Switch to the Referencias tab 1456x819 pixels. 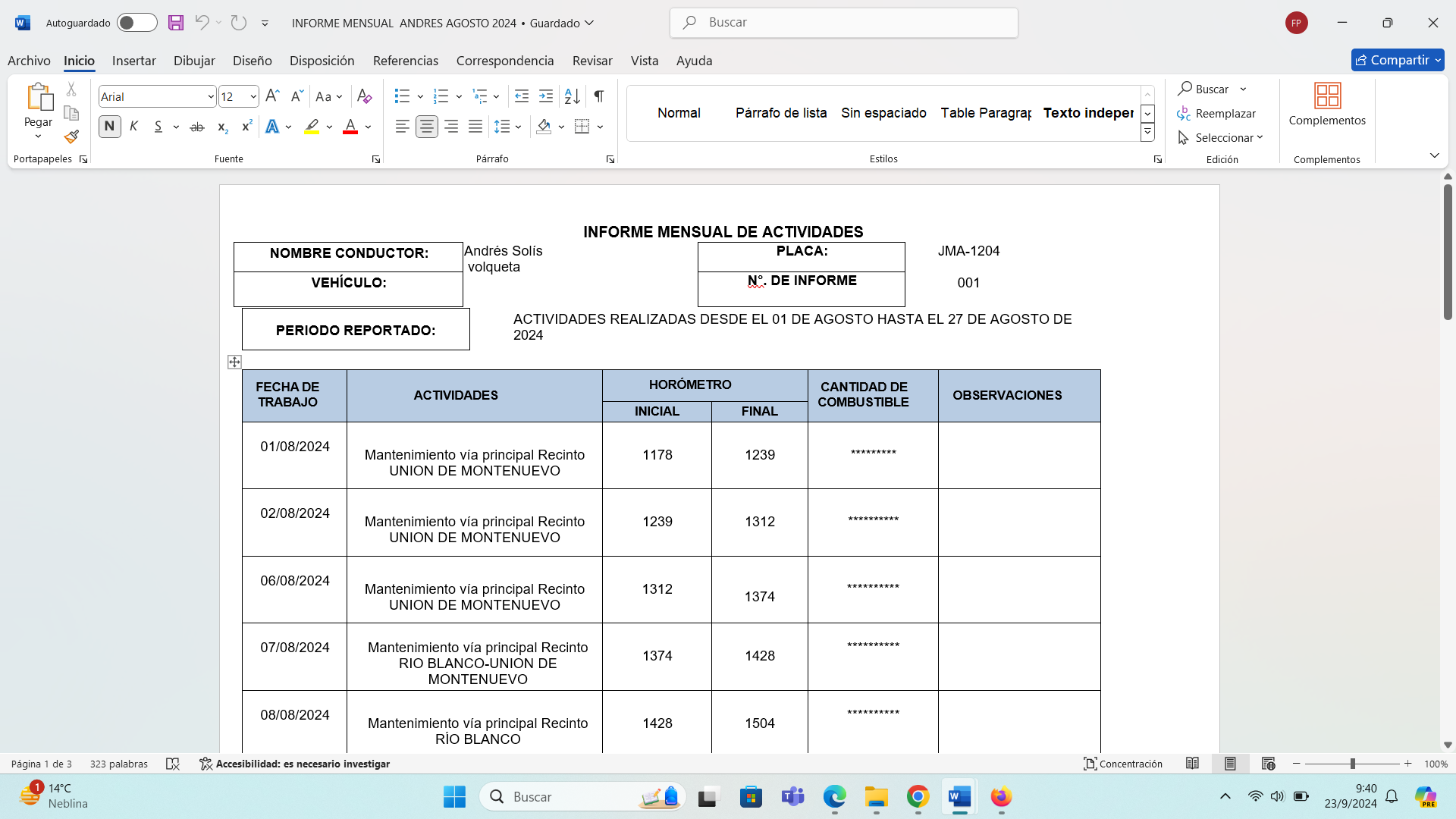pyautogui.click(x=405, y=61)
